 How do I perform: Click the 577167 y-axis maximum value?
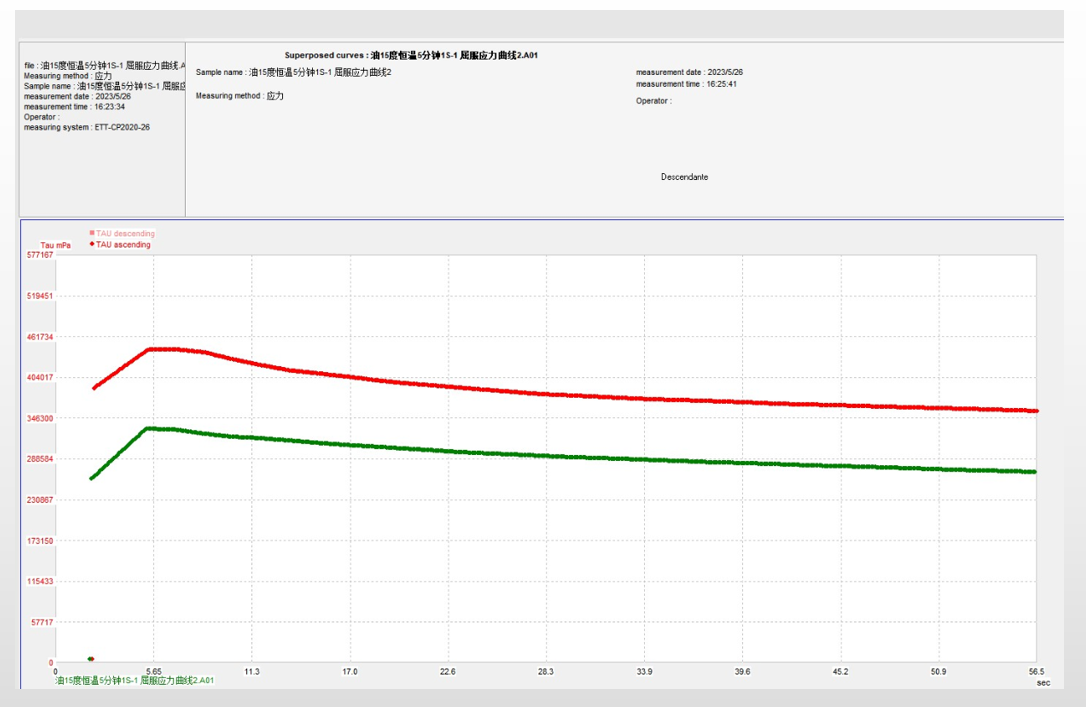click(x=40, y=255)
